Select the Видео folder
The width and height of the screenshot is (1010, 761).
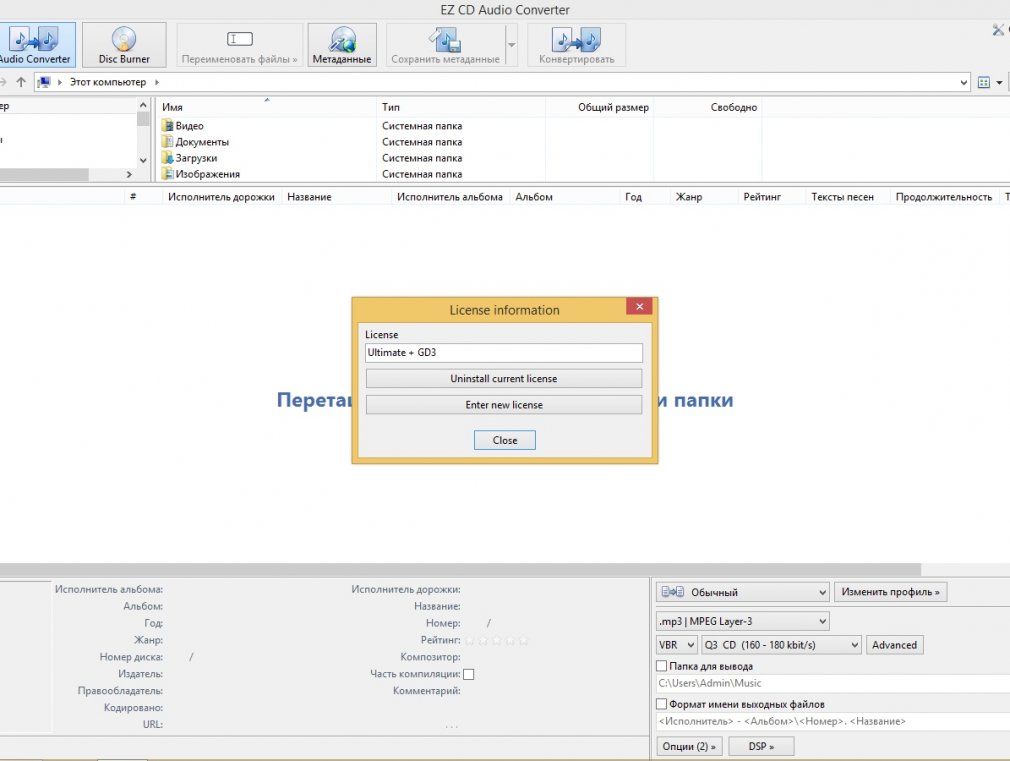pos(189,126)
